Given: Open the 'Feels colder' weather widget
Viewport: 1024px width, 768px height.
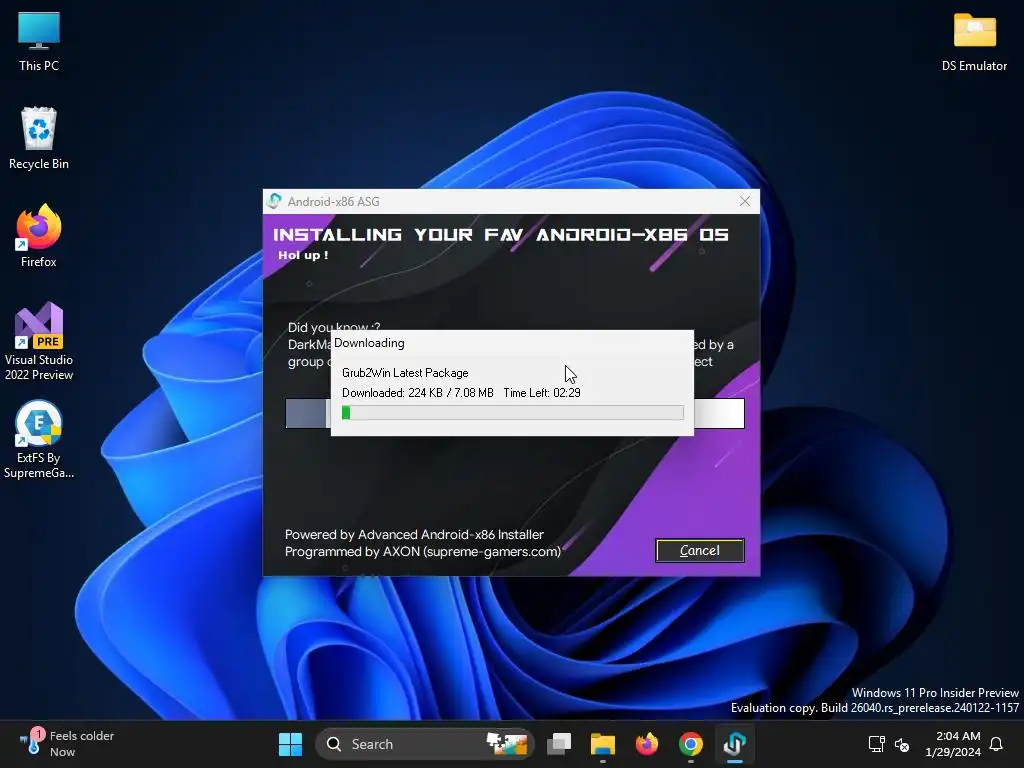Looking at the screenshot, I should tap(67, 744).
